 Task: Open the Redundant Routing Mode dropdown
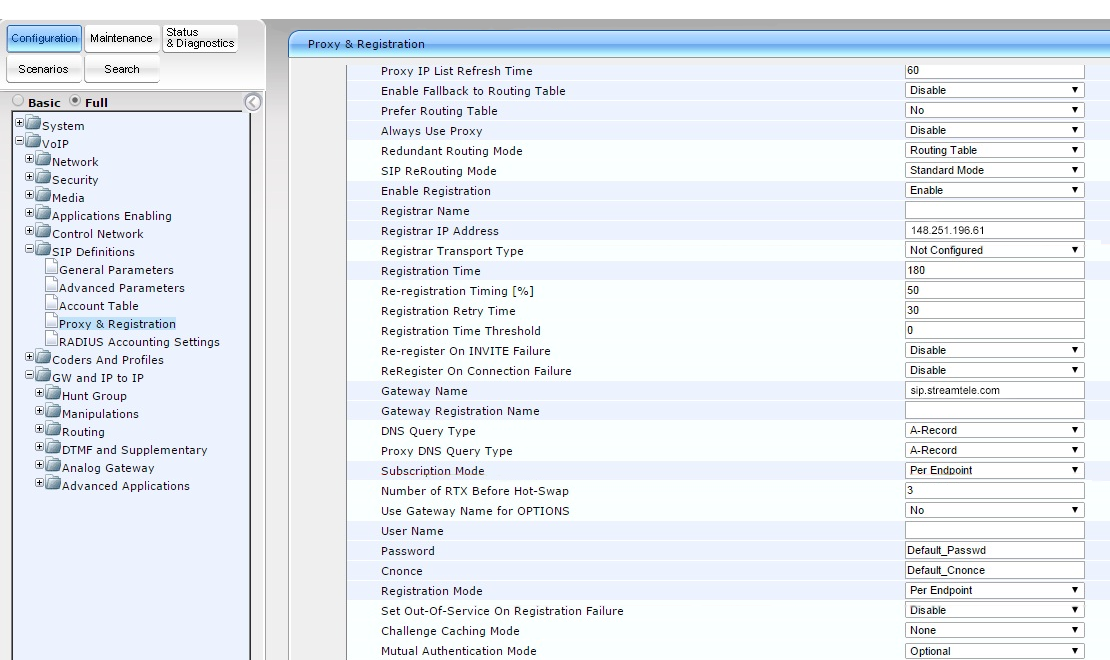[994, 150]
